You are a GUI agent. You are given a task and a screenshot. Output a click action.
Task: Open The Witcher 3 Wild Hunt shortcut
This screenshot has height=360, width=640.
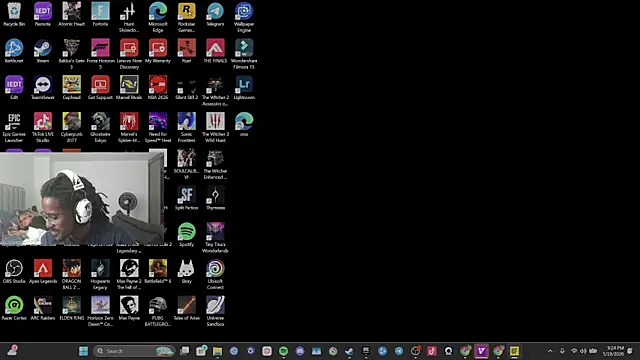215,127
